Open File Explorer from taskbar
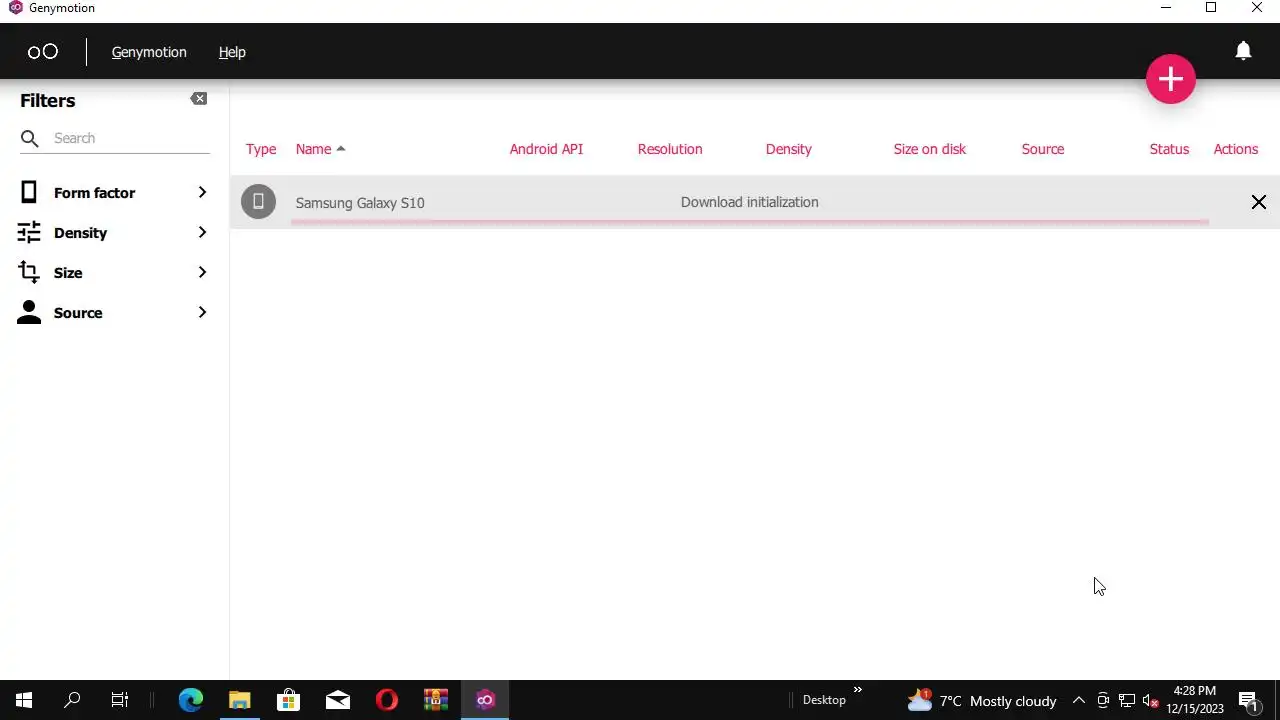This screenshot has width=1280, height=720. tap(239, 700)
